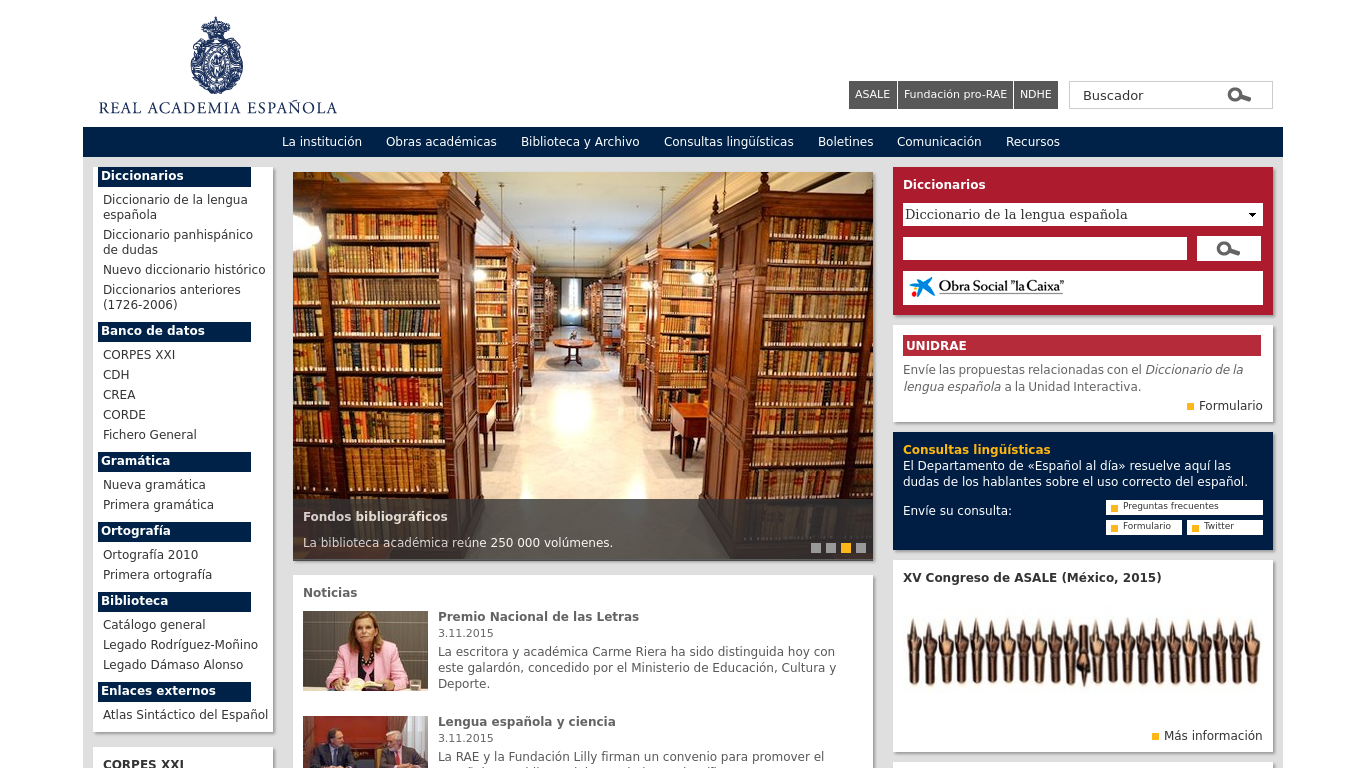Click the NDHE header button
The width and height of the screenshot is (1366, 768).
pyautogui.click(x=1035, y=95)
